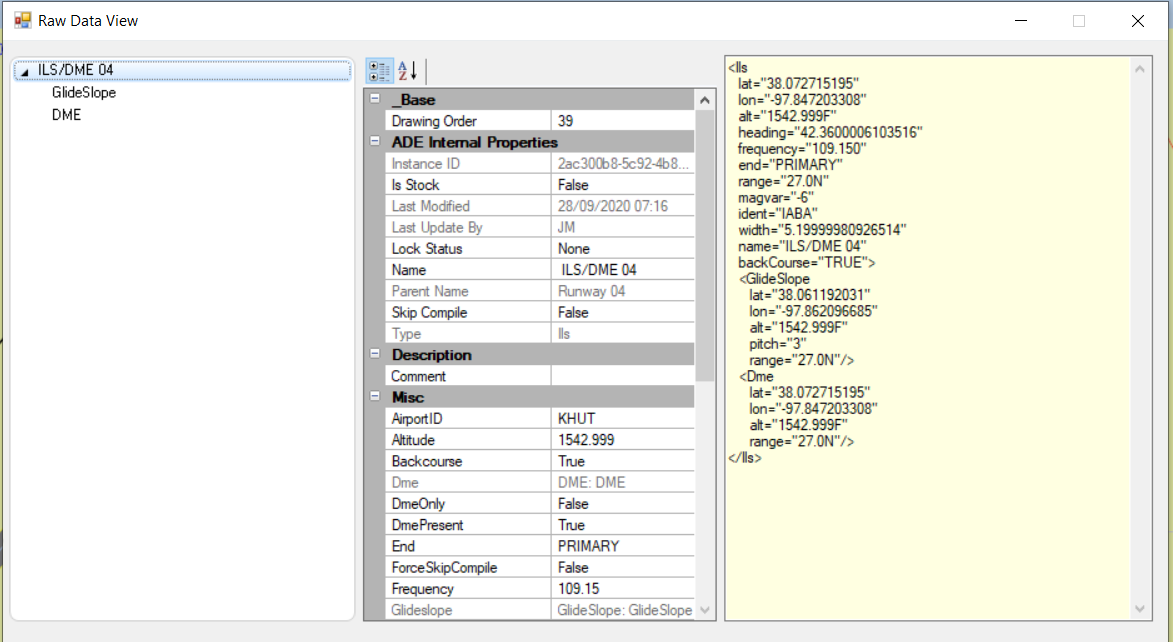
Task: Collapse the ADE Internal Properties category
Action: click(375, 141)
